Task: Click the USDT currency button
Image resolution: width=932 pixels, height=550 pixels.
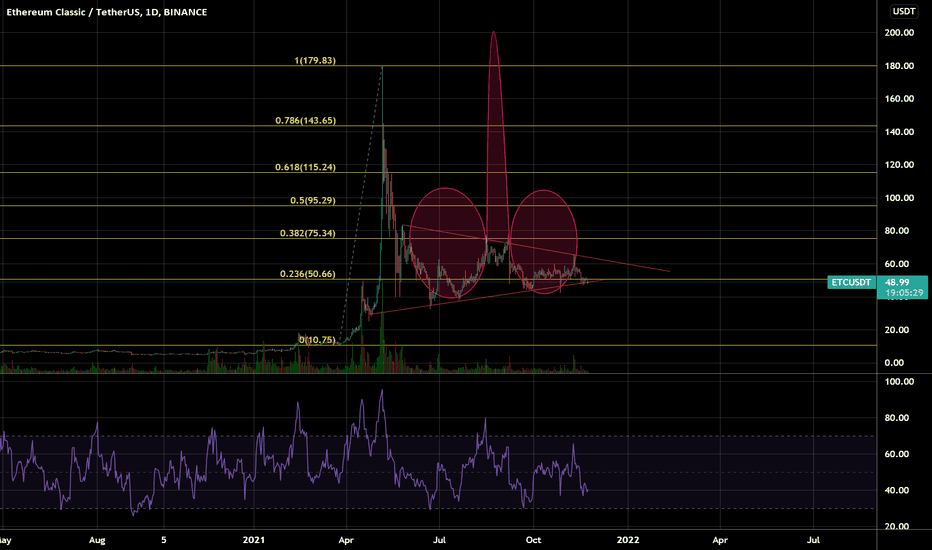Action: [x=904, y=11]
